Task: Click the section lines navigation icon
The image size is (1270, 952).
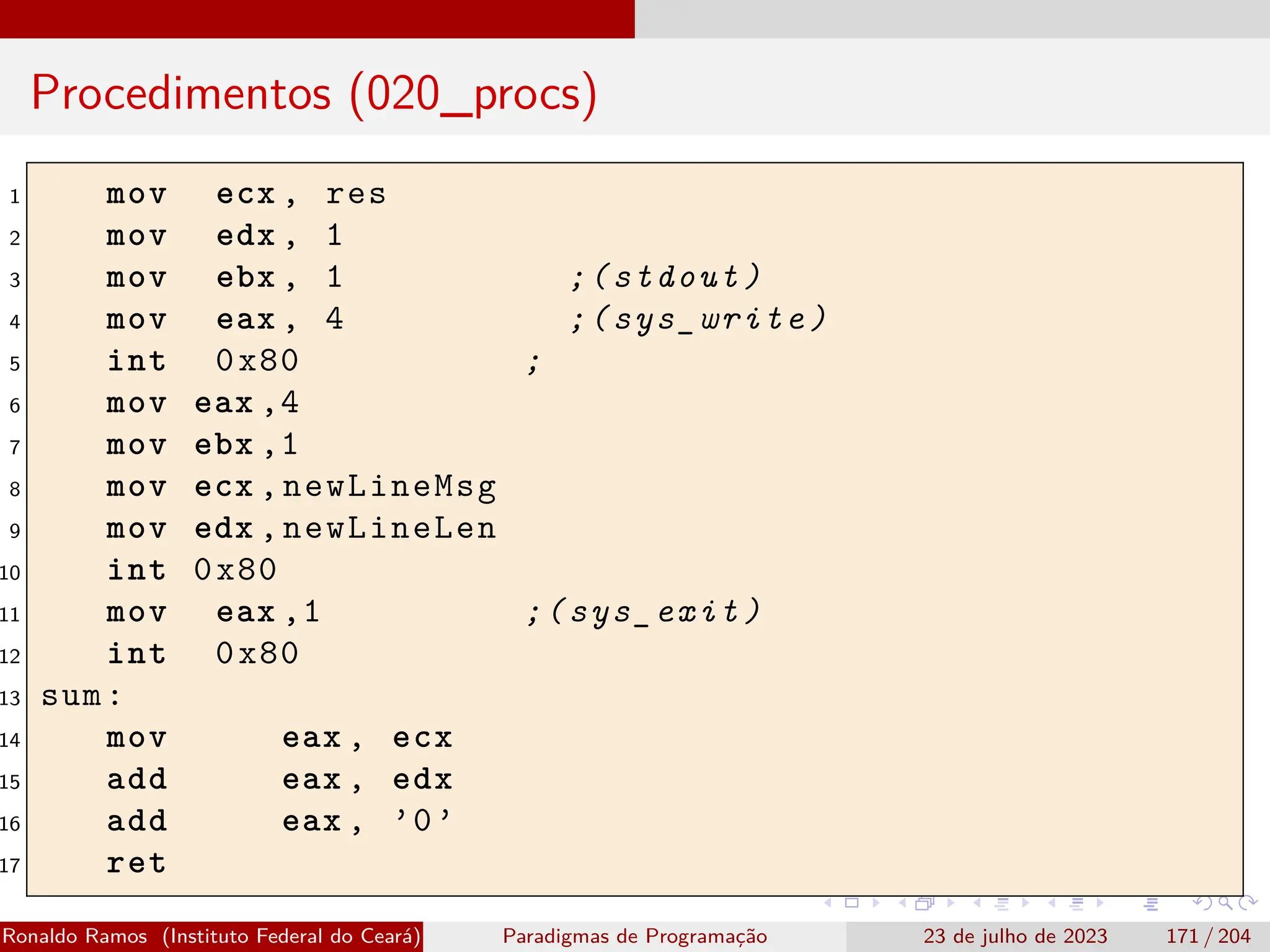Action: pos(1077,904)
